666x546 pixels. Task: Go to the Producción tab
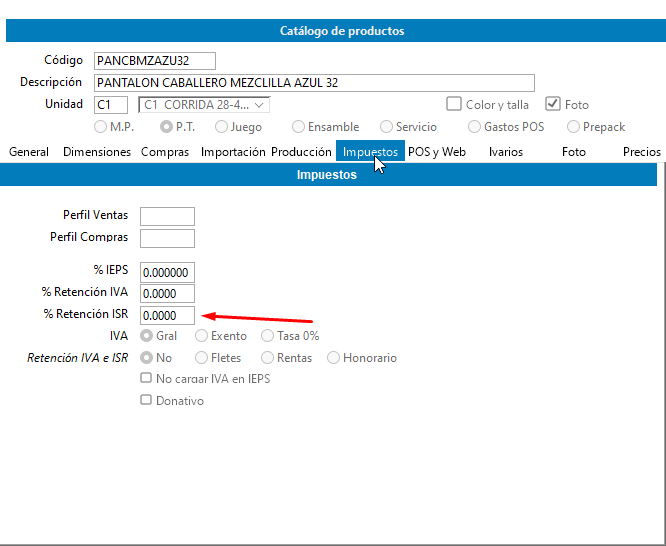(x=301, y=152)
